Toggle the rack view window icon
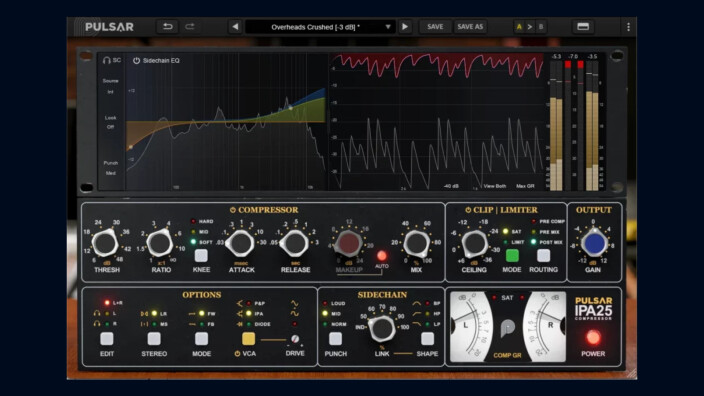Screen dimensions: 704x396 [583, 26]
